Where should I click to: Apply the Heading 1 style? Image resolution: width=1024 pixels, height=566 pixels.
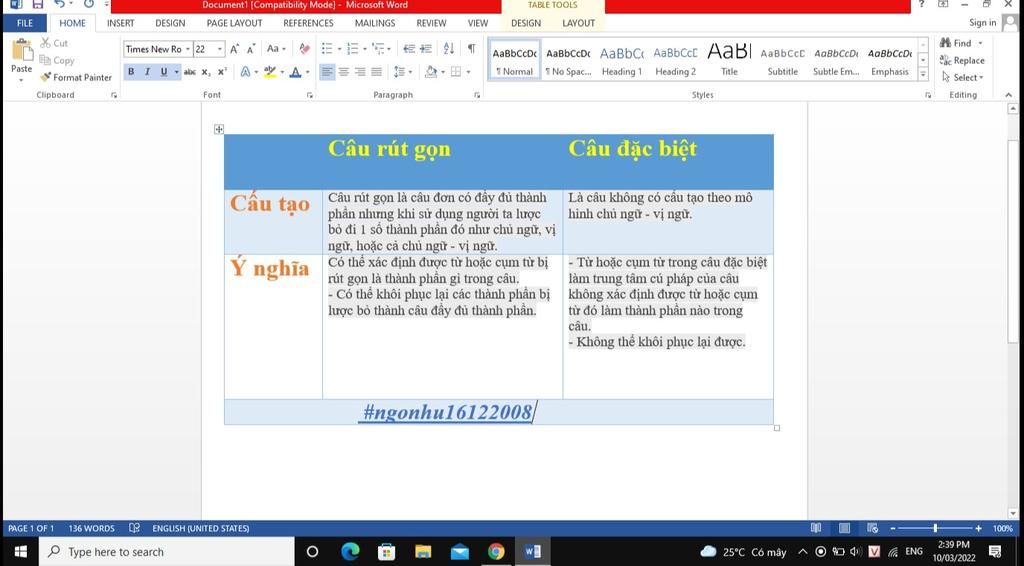[621, 60]
